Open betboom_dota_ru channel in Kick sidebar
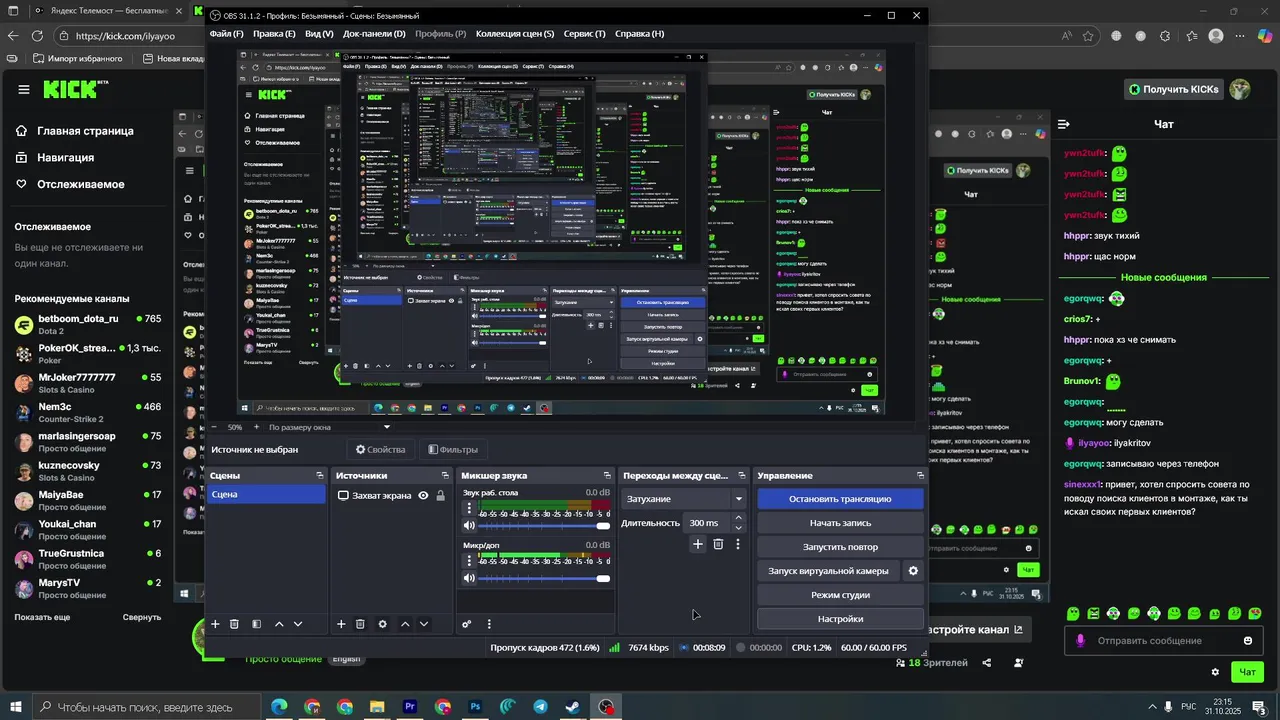Screen dimensions: 1280x720 pyautogui.click(x=87, y=325)
